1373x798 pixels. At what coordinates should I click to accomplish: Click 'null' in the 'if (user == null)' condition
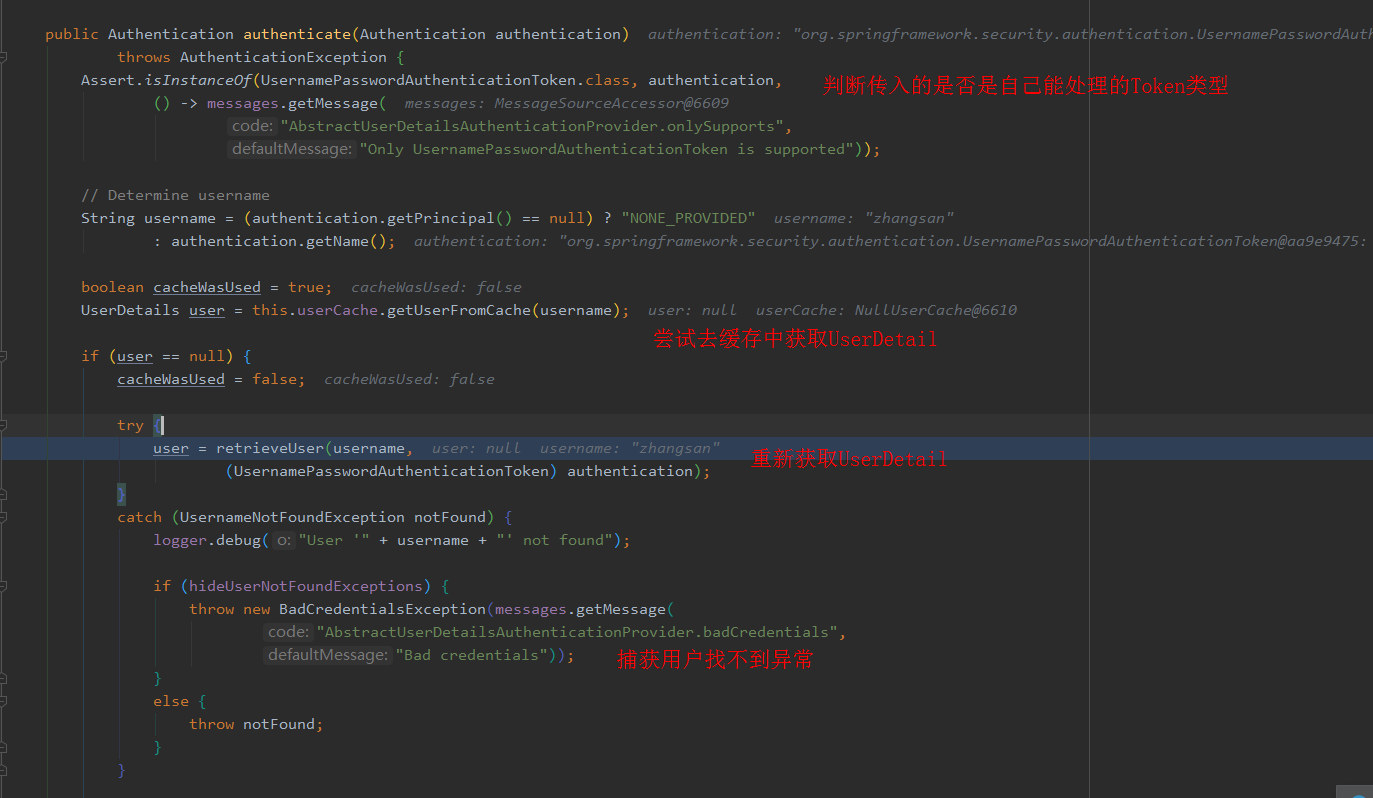pyautogui.click(x=207, y=356)
